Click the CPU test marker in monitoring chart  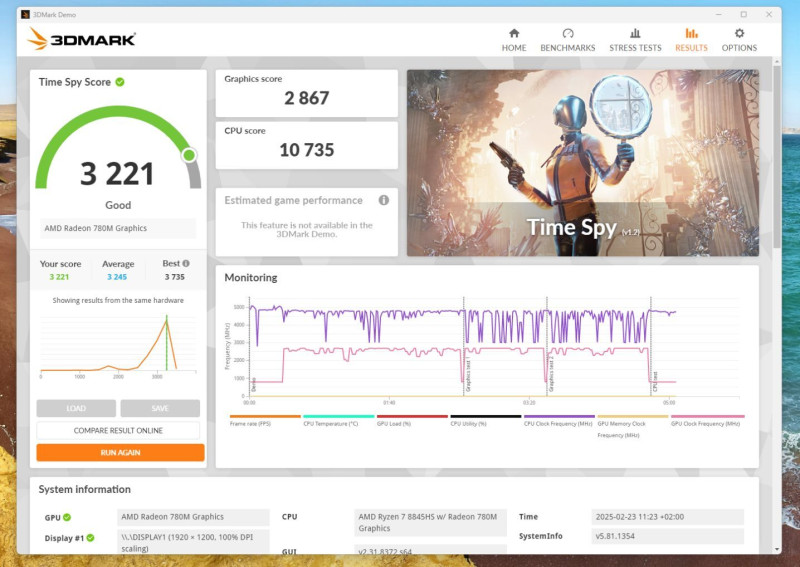pyautogui.click(x=655, y=383)
